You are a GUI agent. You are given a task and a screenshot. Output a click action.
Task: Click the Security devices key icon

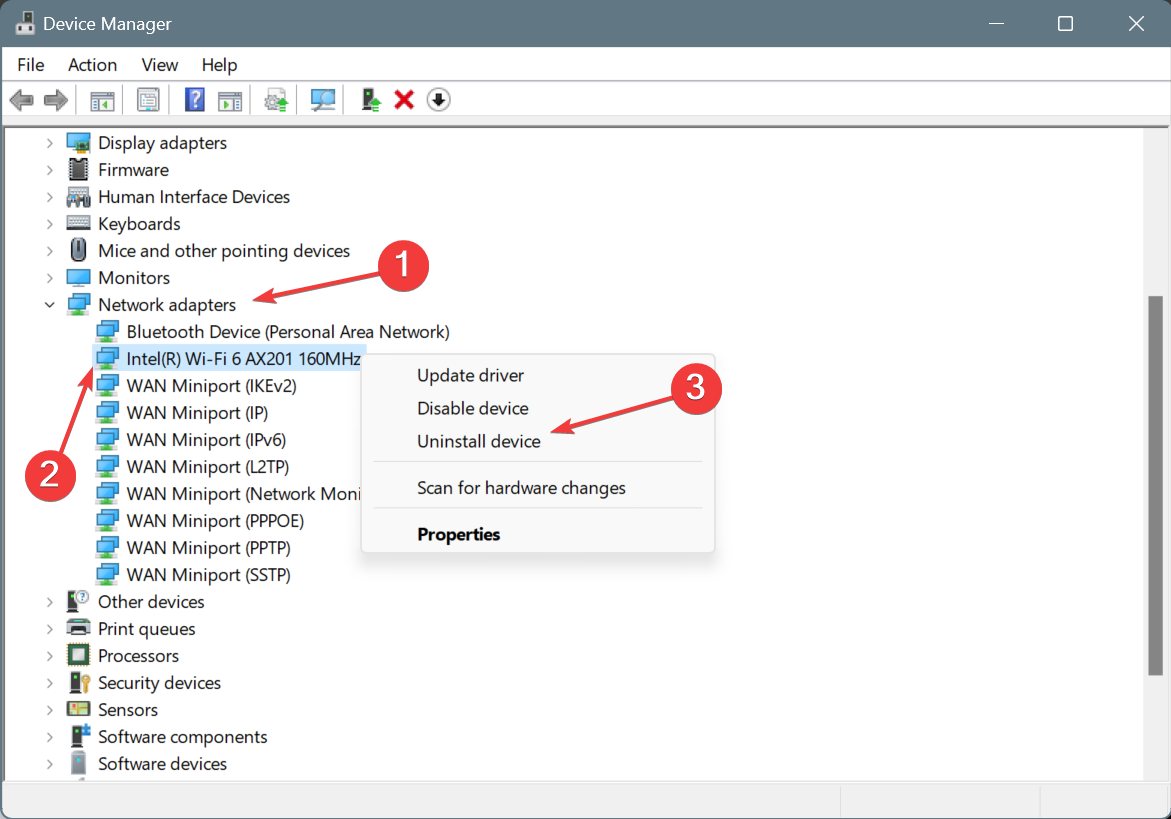point(78,682)
